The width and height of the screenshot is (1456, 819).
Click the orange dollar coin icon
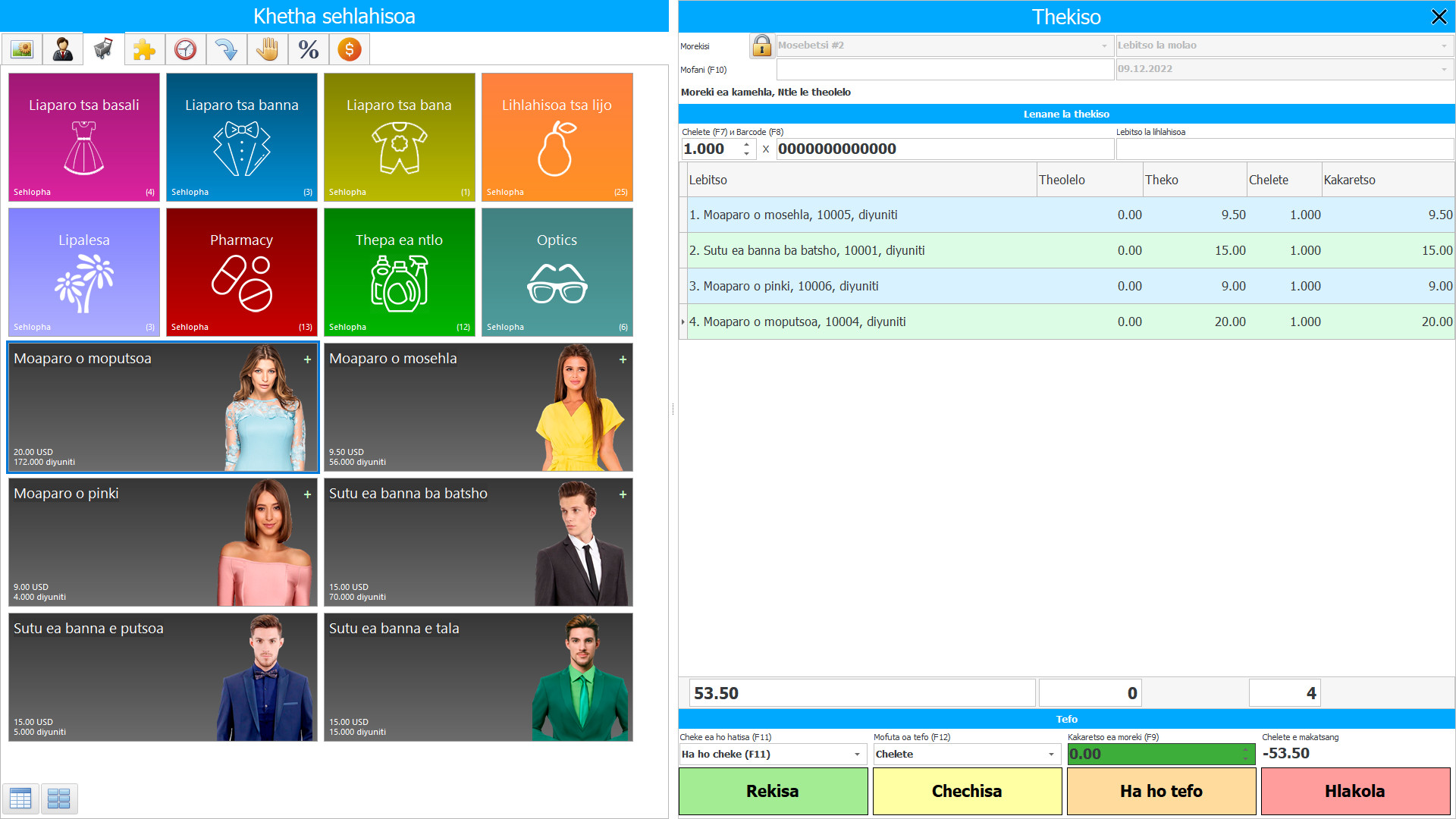click(x=349, y=50)
